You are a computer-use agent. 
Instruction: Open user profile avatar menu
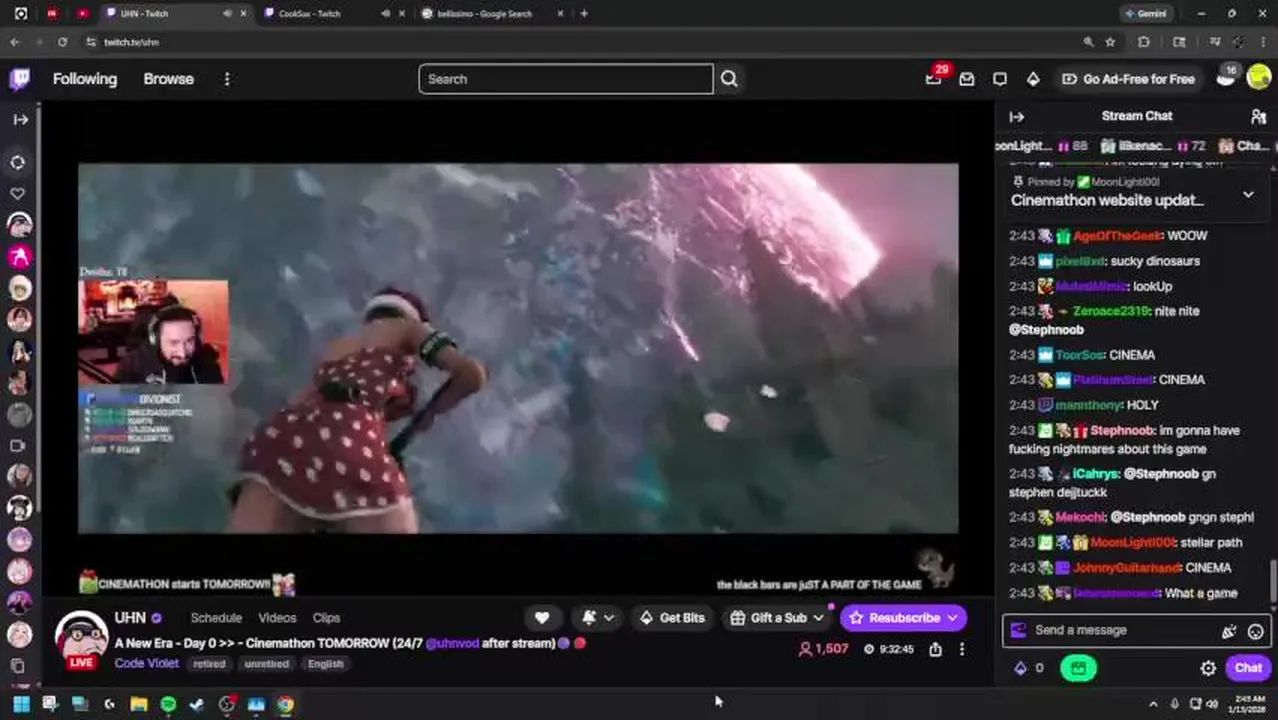click(x=1259, y=79)
